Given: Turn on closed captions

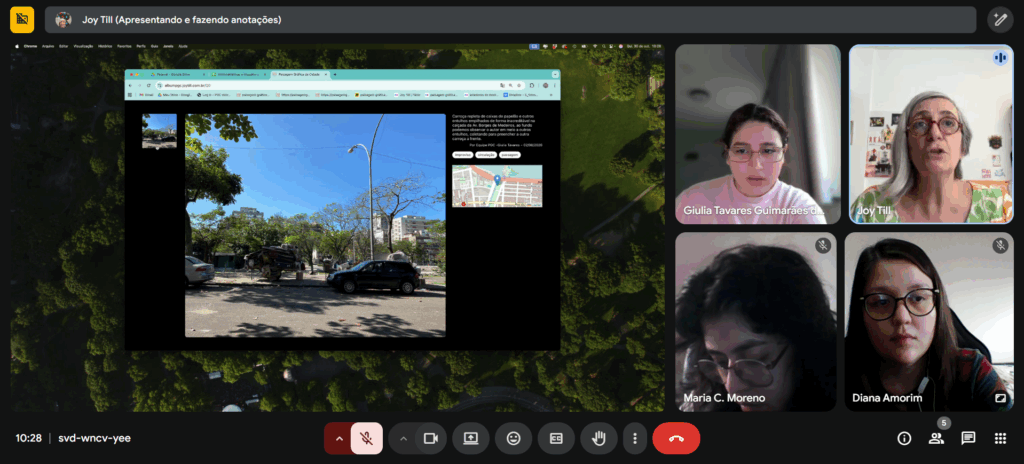Looking at the screenshot, I should tap(556, 438).
